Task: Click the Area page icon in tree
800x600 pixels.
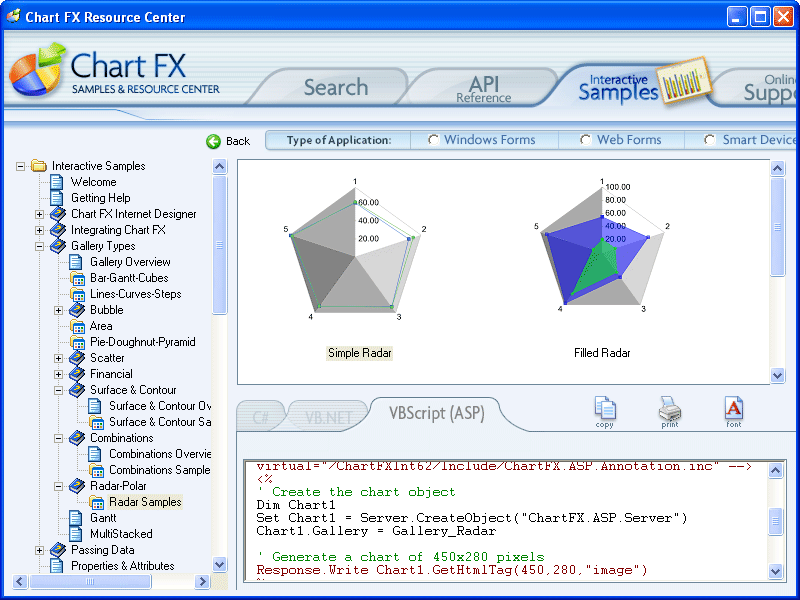Action: [x=78, y=326]
